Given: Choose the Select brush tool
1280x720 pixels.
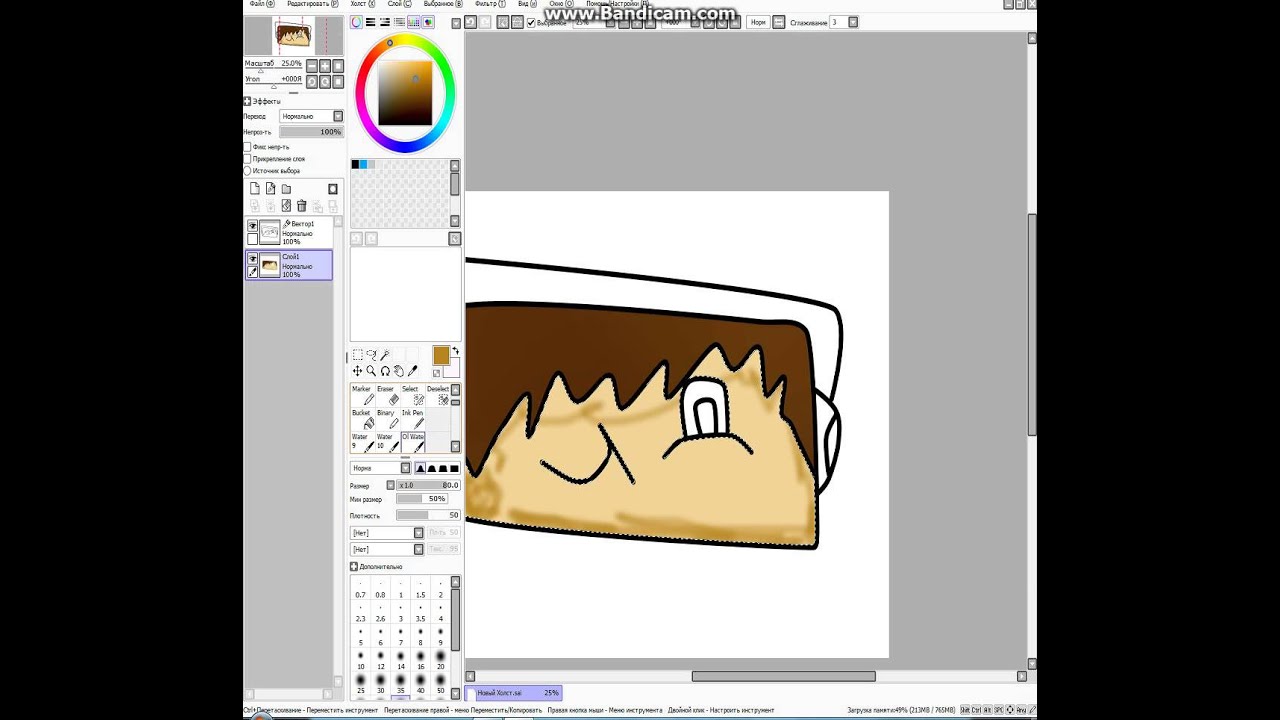Looking at the screenshot, I should 411,395.
